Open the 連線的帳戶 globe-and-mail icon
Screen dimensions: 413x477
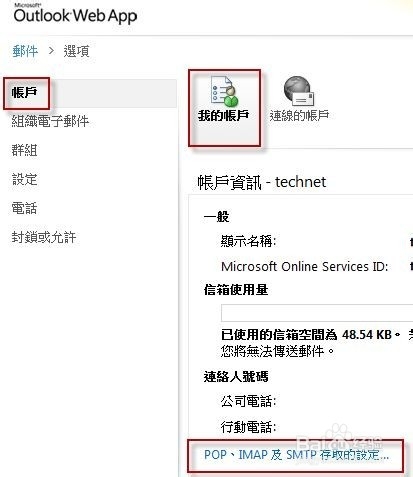point(299,91)
